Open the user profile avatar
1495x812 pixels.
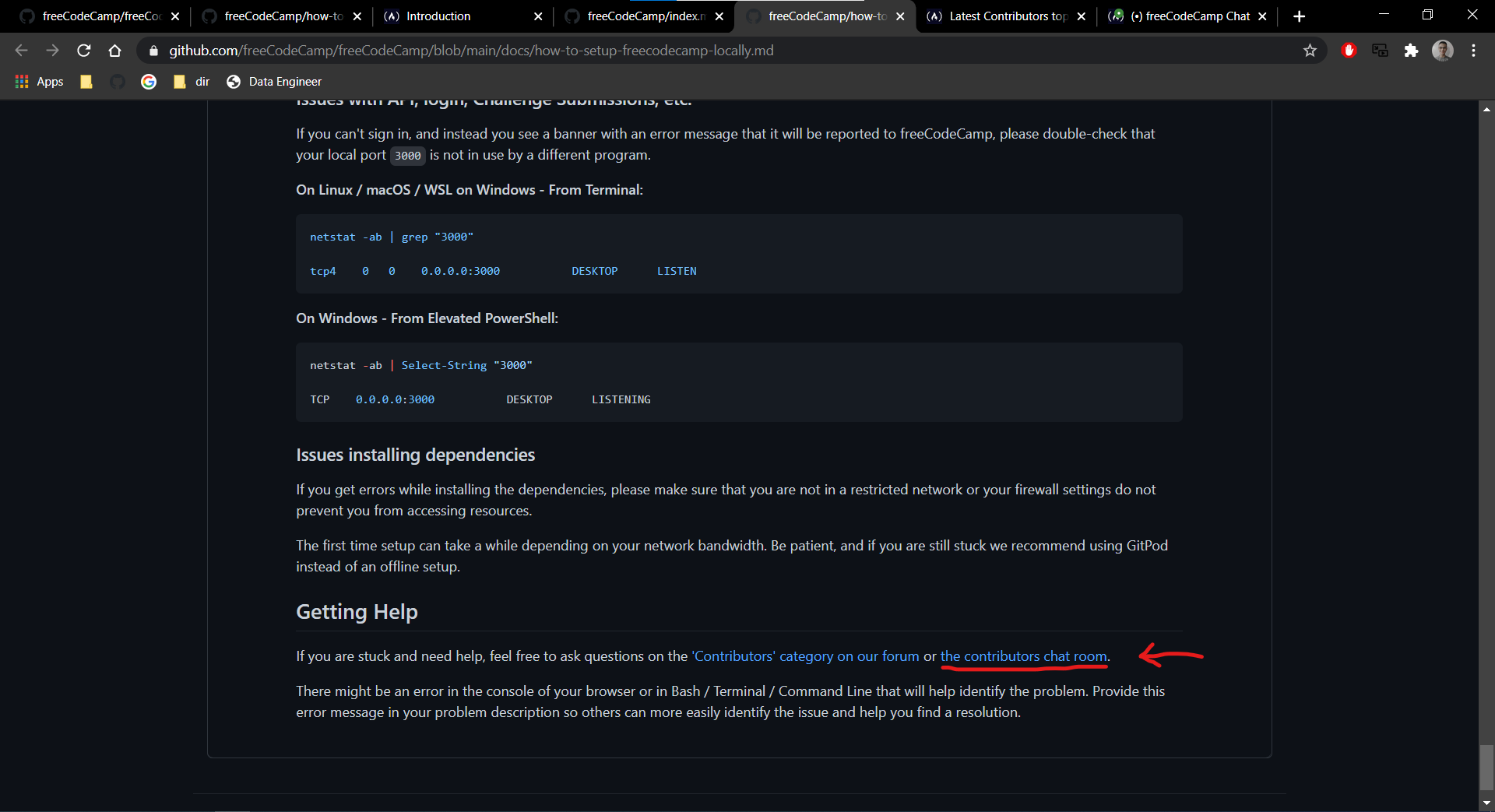point(1443,51)
